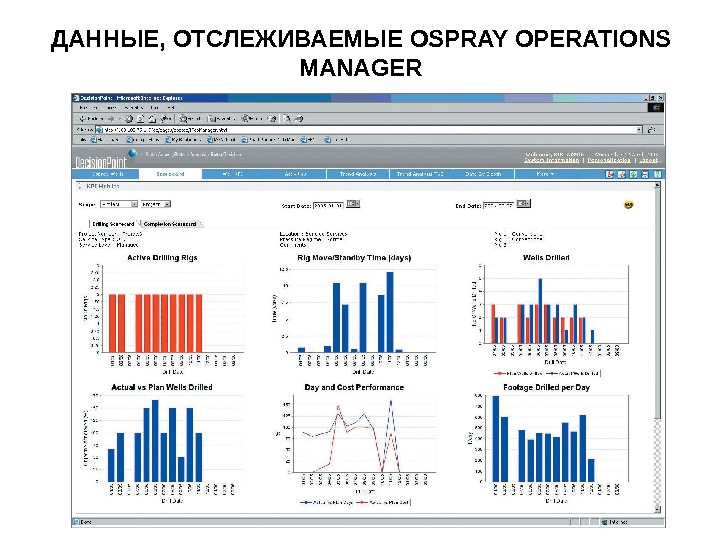This screenshot has height=540, width=720.
Task: Click the Home icon in browser toolbar
Action: point(152,118)
